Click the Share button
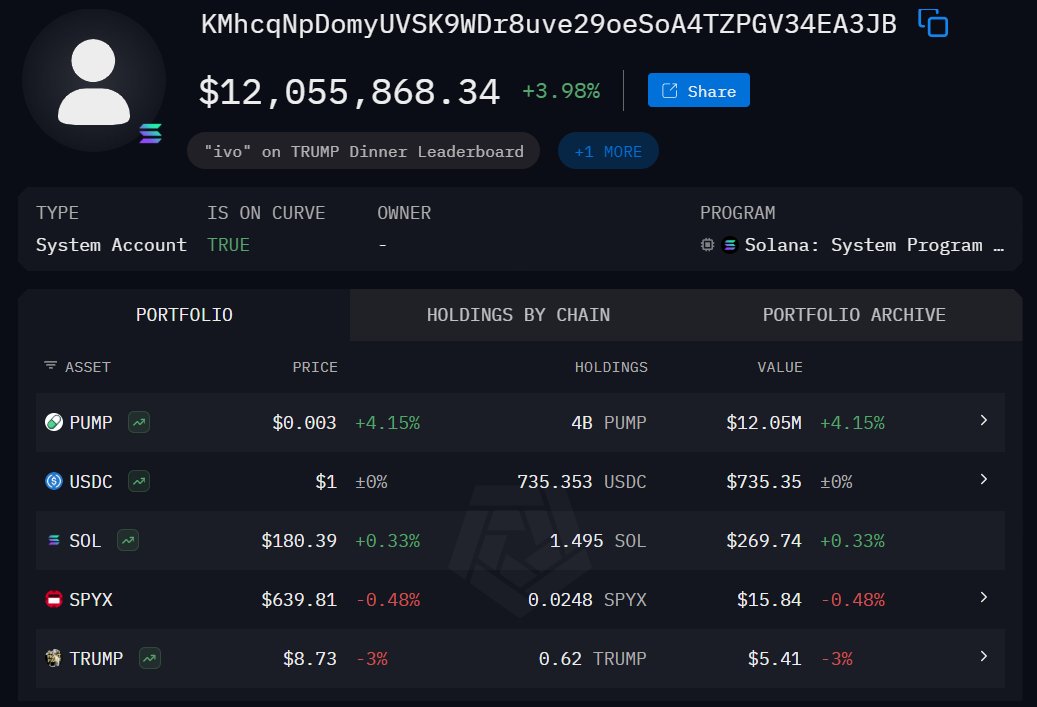The width and height of the screenshot is (1037, 707). tap(698, 91)
